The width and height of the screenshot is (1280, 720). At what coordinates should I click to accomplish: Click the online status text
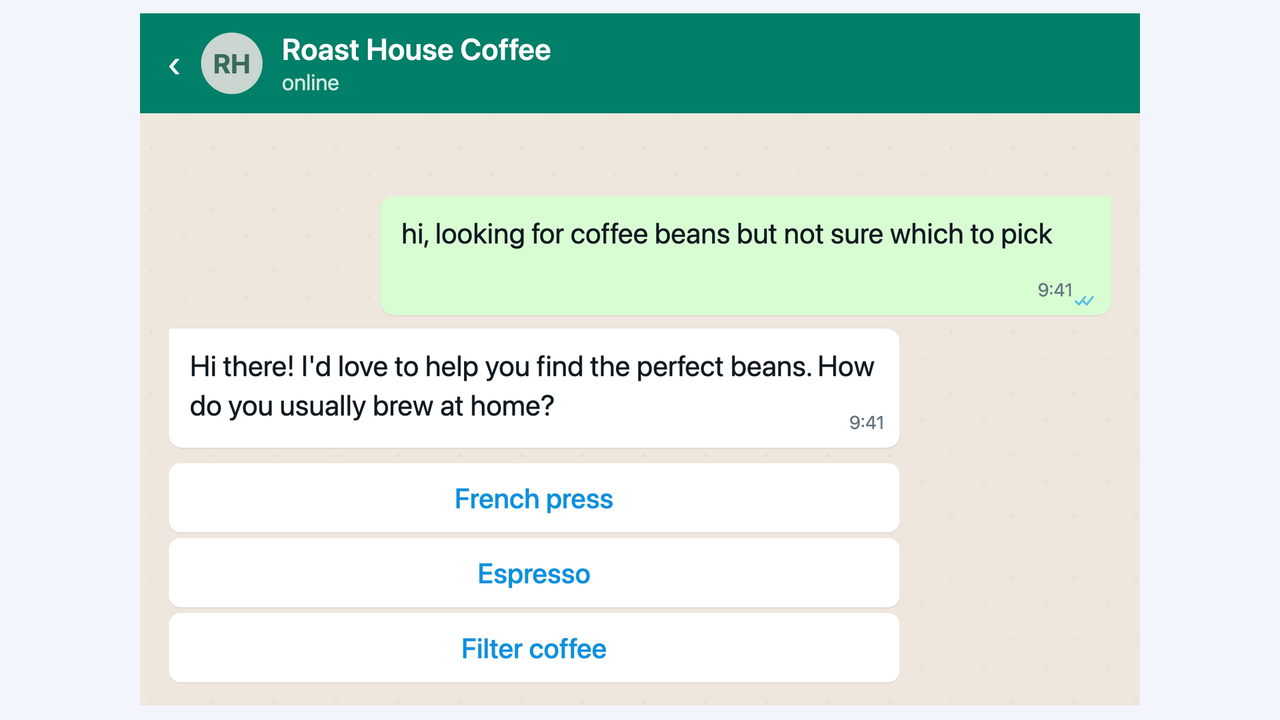[x=310, y=83]
